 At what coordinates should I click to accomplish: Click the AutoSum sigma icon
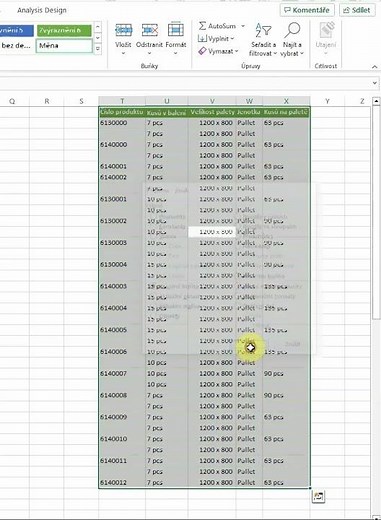point(202,26)
